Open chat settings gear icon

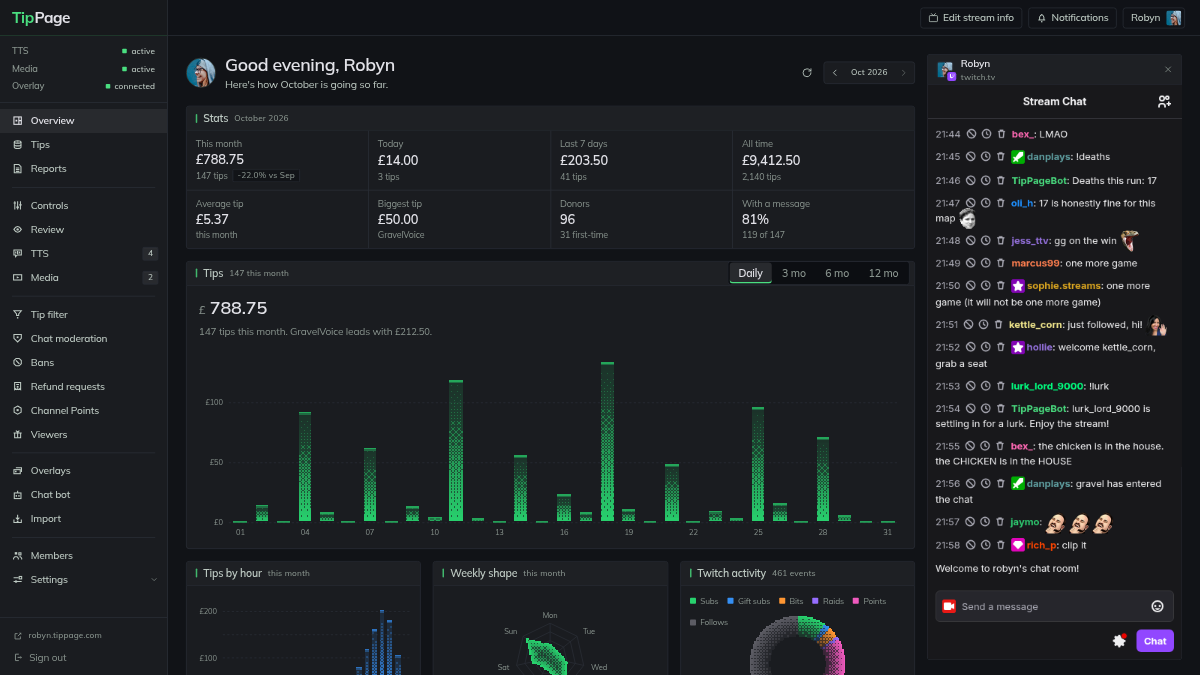point(1120,641)
